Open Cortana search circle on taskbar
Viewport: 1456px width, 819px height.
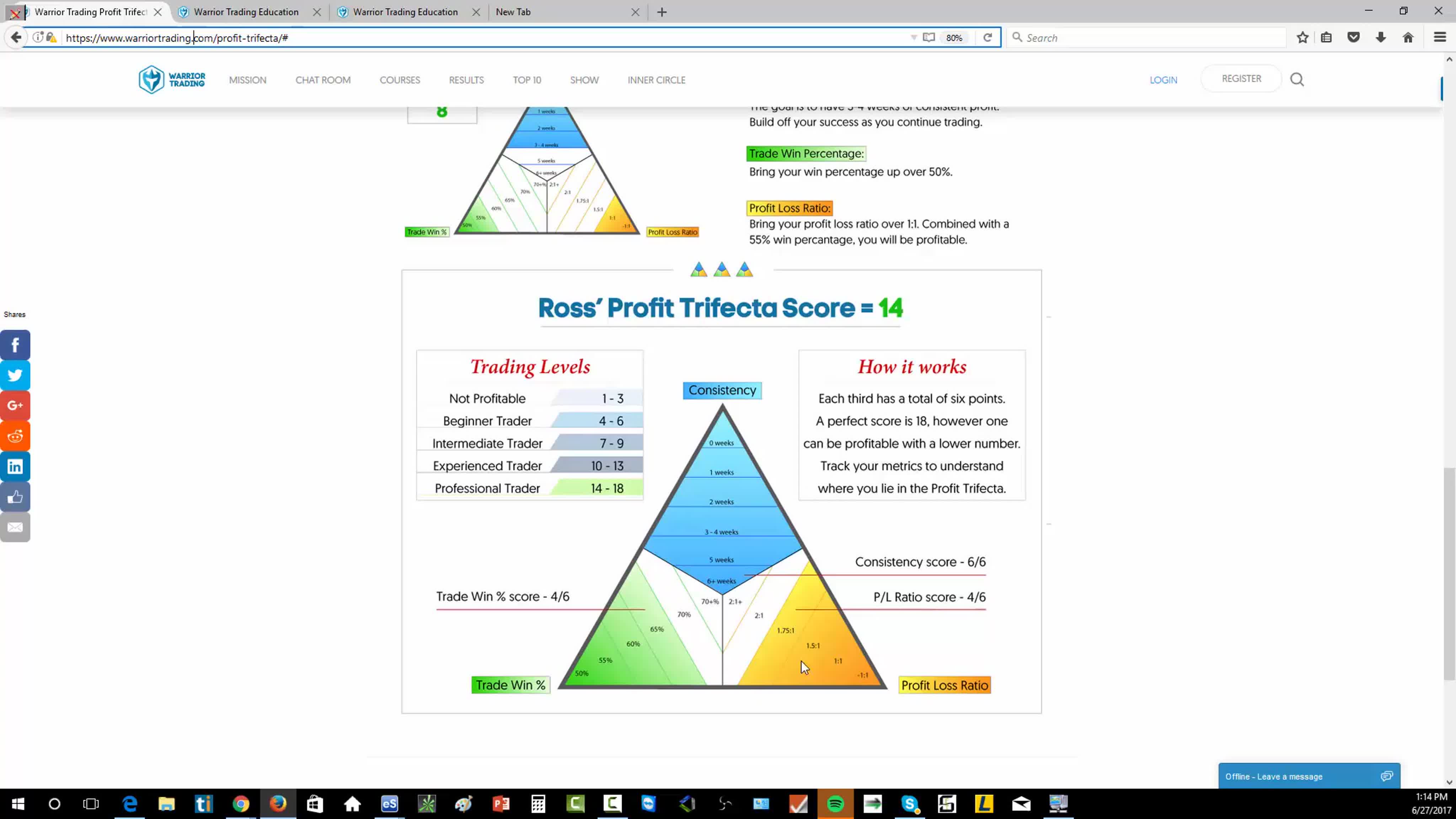(x=54, y=804)
